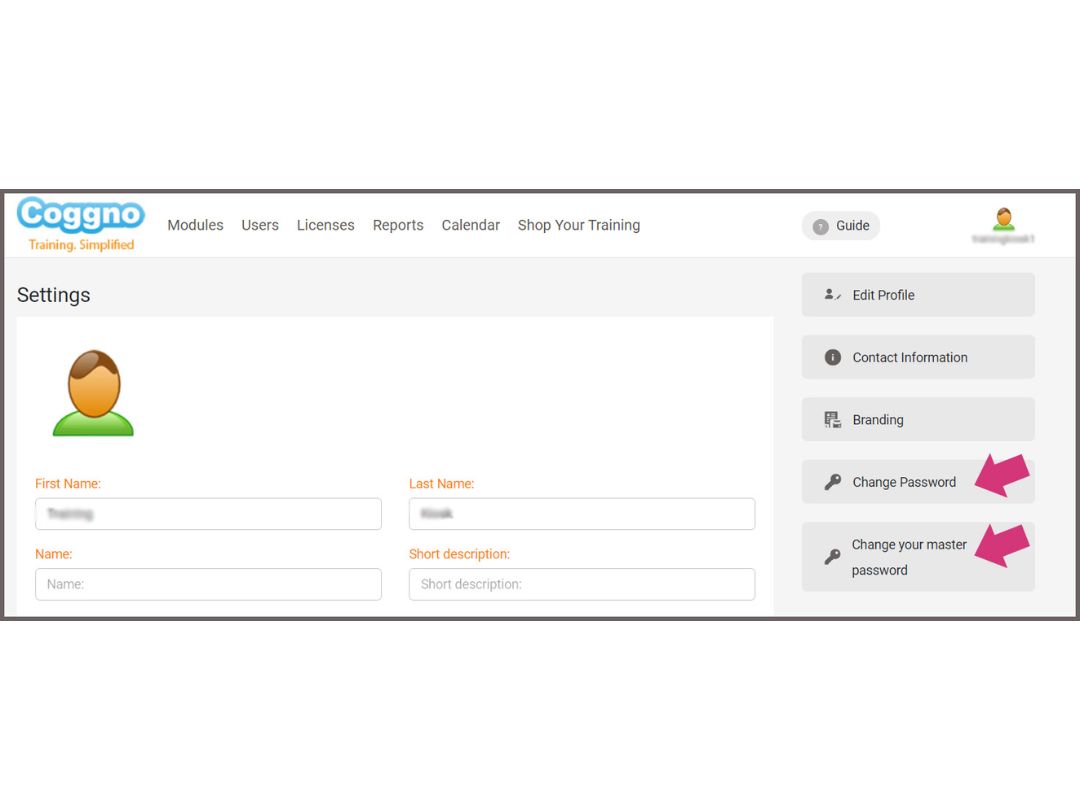Viewport: 1080px width, 810px height.
Task: Open the Users menu
Action: pyautogui.click(x=260, y=225)
